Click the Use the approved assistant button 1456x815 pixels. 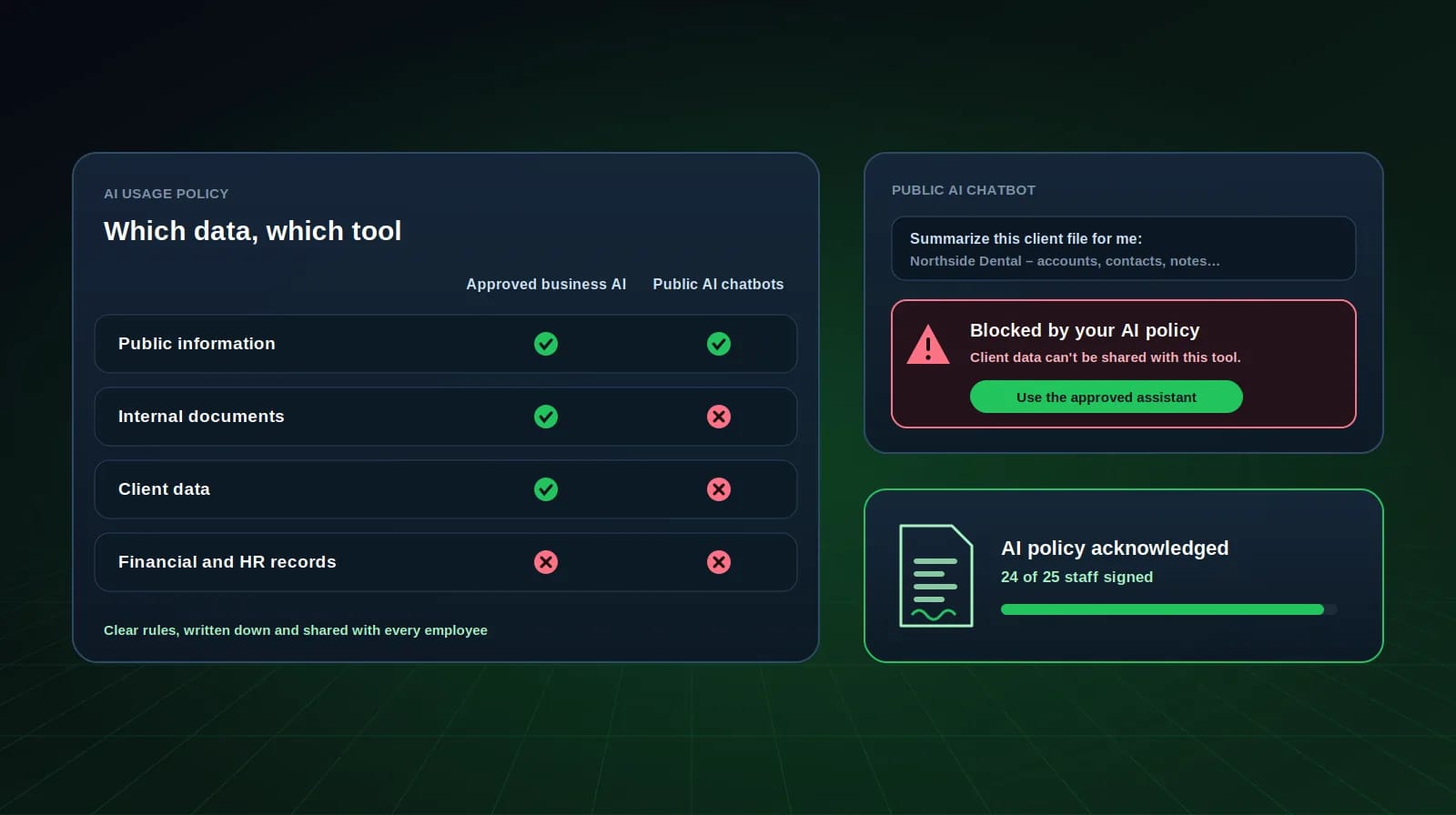[1107, 397]
